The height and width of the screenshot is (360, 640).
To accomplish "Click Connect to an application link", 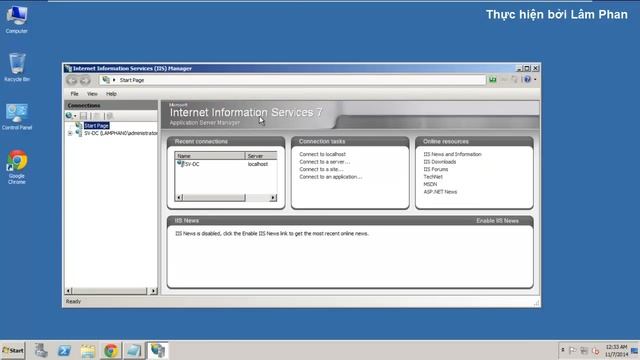I will click(x=331, y=177).
